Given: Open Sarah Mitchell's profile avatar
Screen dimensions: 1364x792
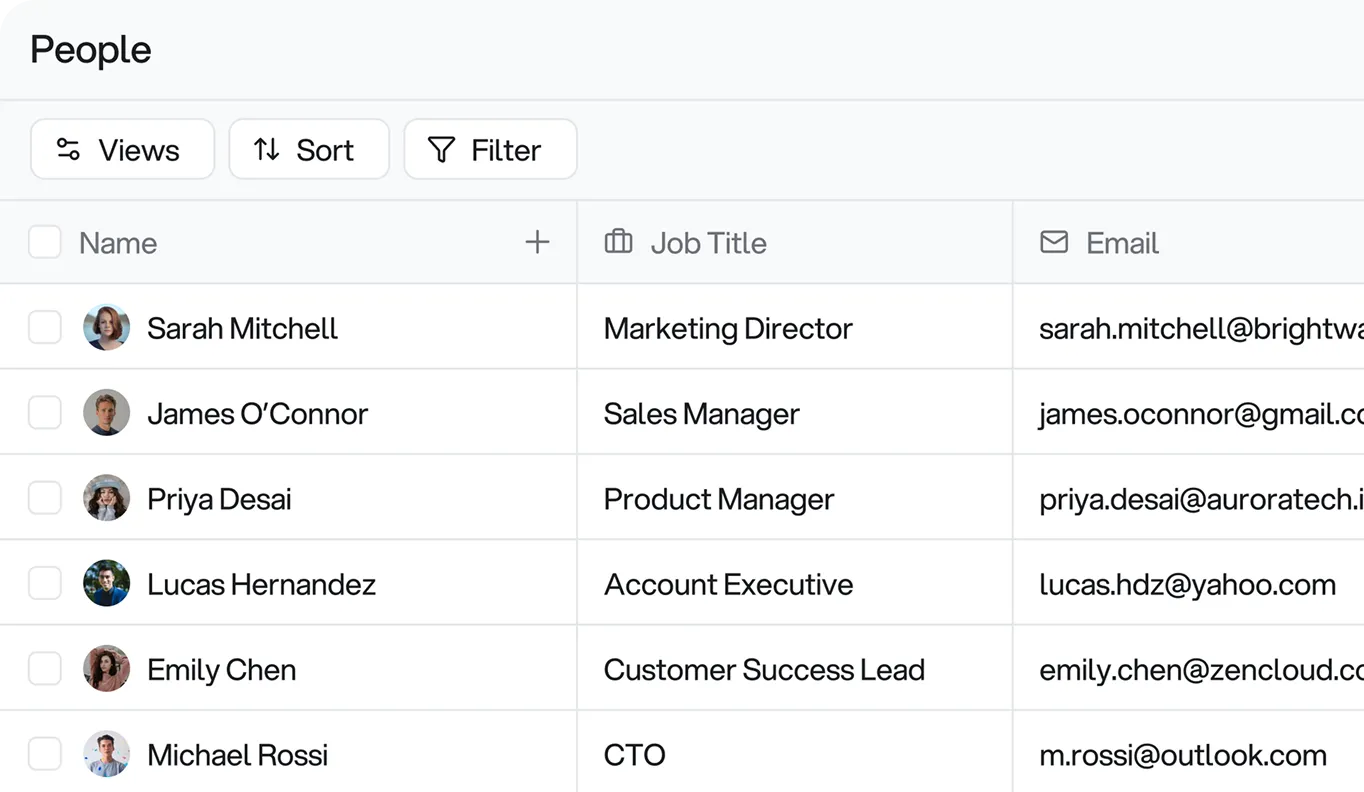Looking at the screenshot, I should pyautogui.click(x=107, y=327).
